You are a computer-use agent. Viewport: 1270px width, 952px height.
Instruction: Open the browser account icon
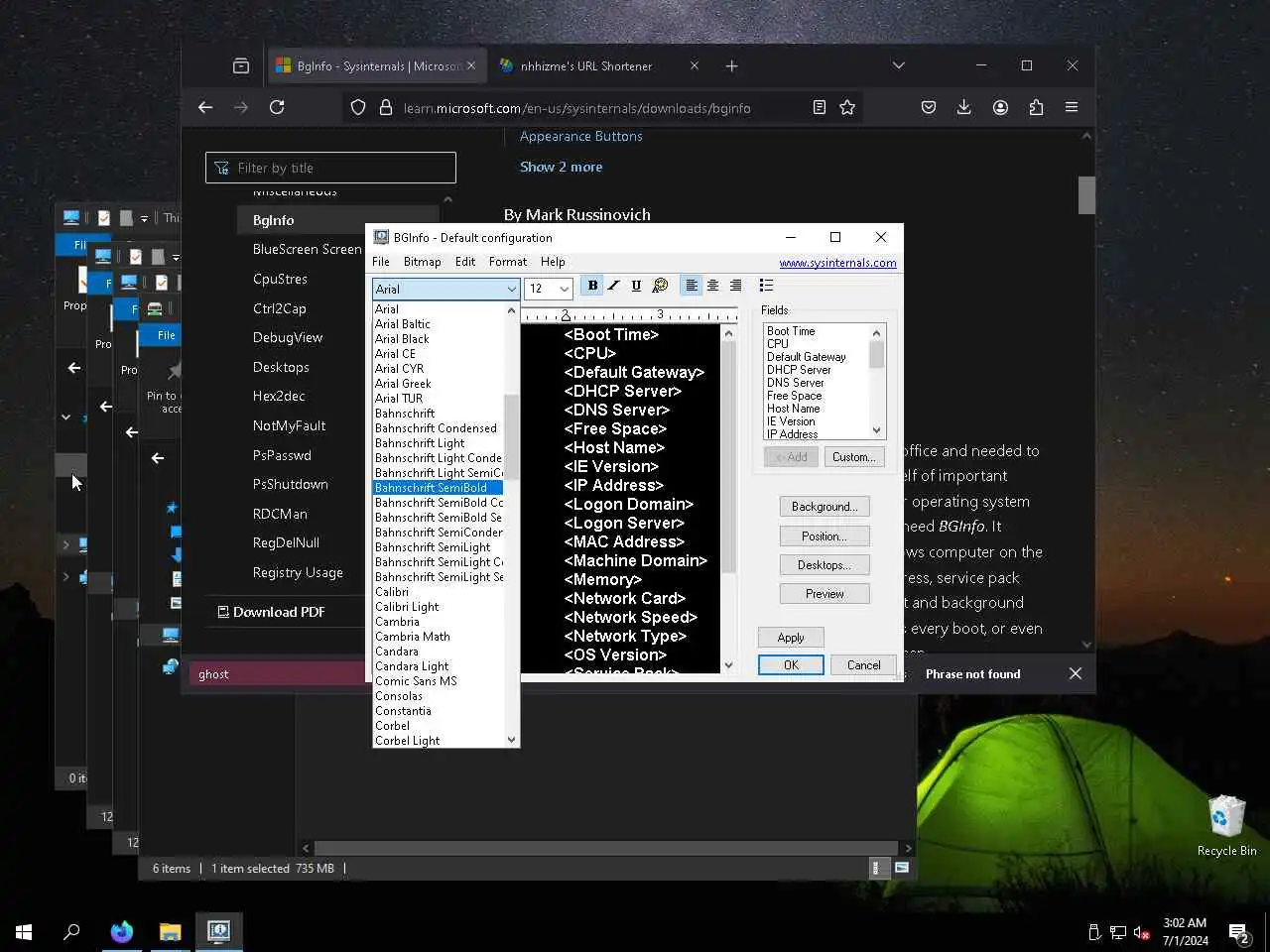1000,107
